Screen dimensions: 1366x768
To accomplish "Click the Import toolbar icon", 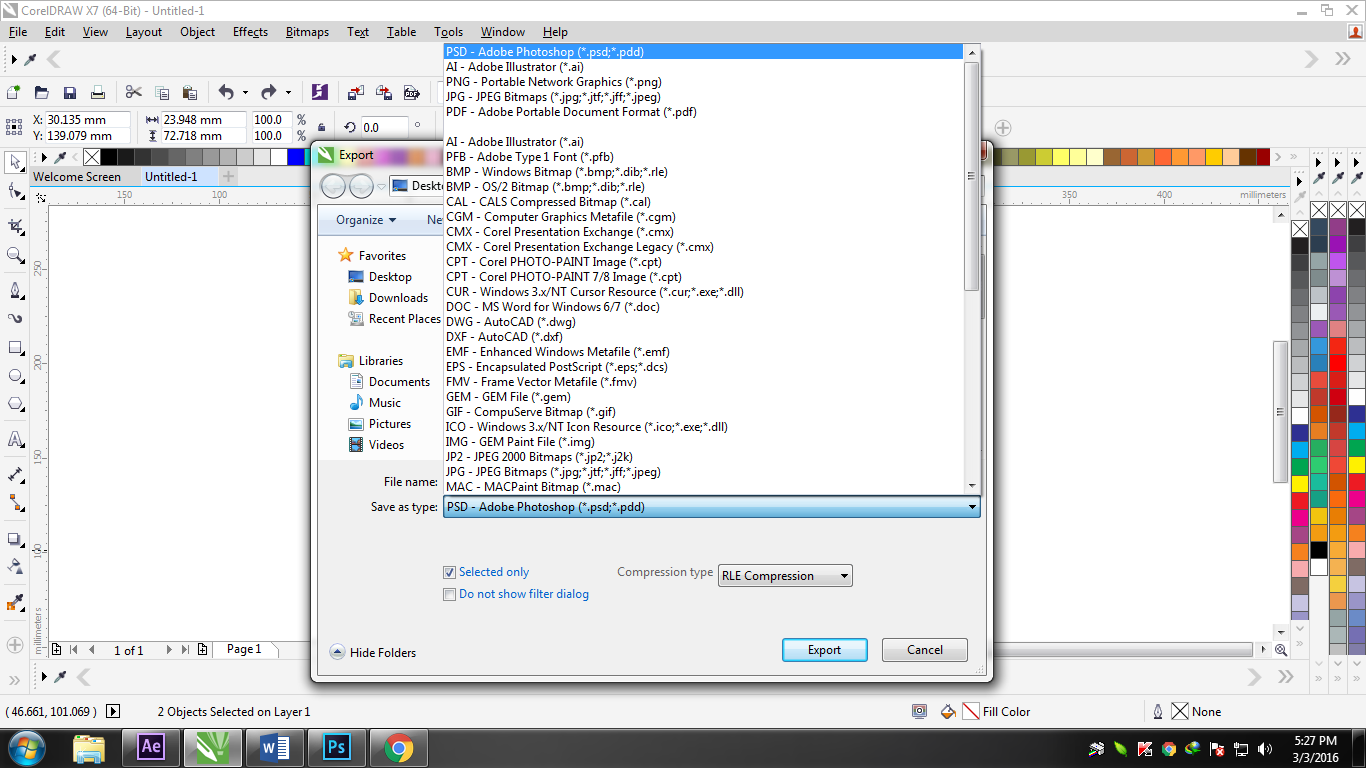I will (356, 92).
